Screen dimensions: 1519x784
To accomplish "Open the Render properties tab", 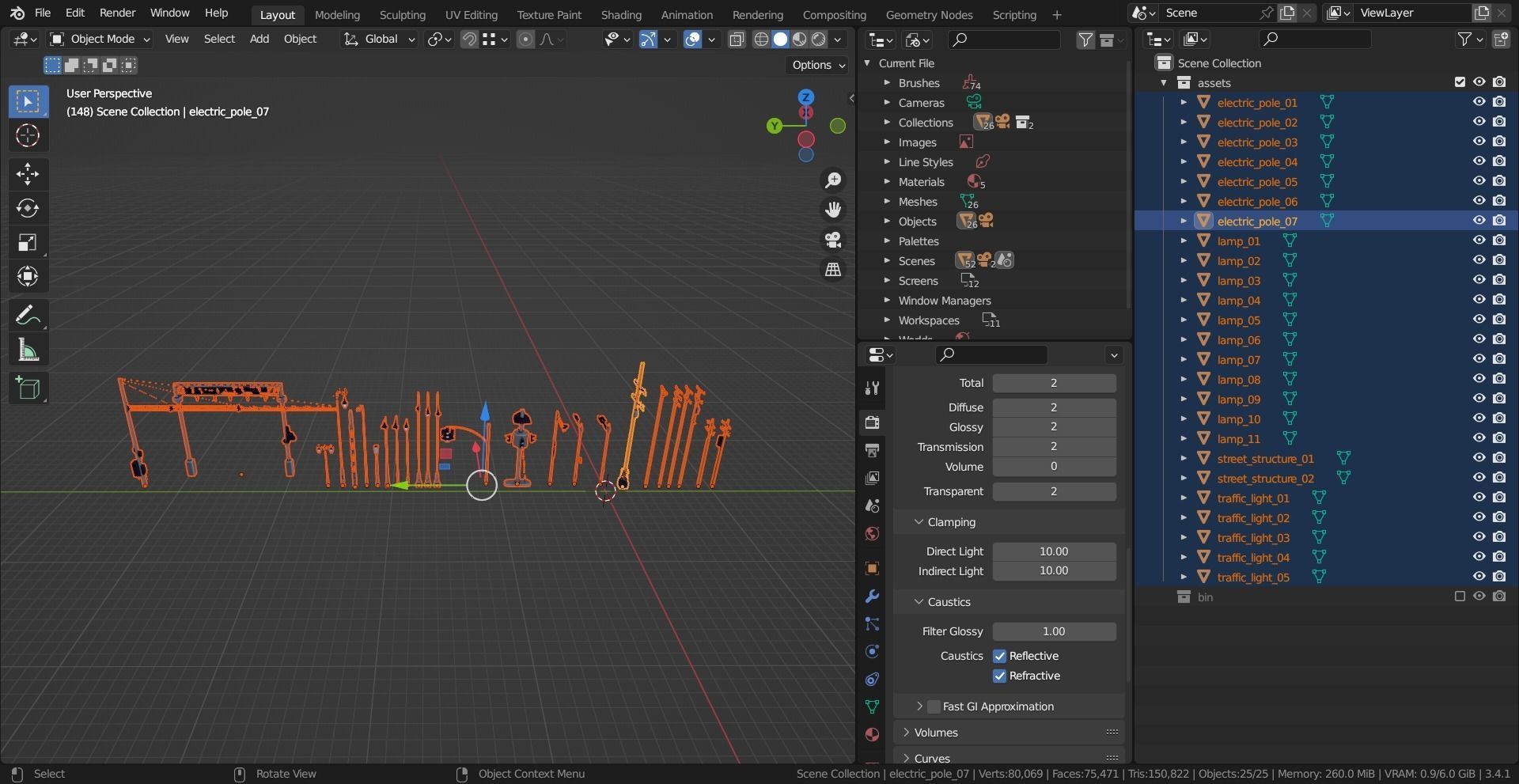I will click(x=872, y=422).
